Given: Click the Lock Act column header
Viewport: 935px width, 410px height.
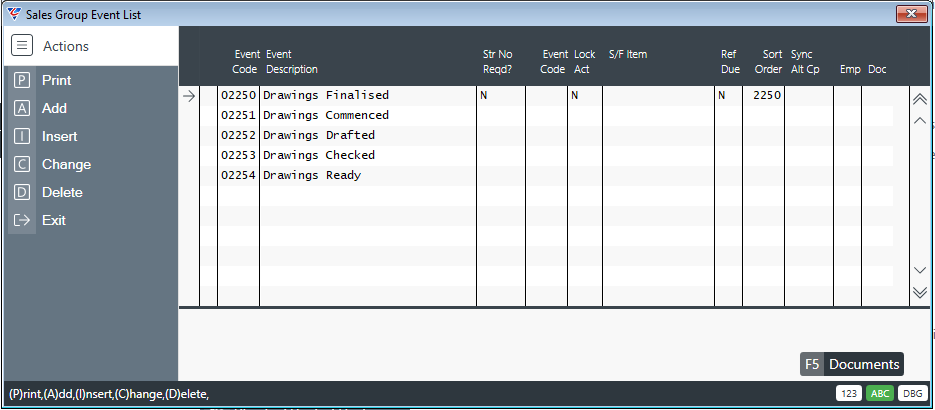Looking at the screenshot, I should (584, 62).
